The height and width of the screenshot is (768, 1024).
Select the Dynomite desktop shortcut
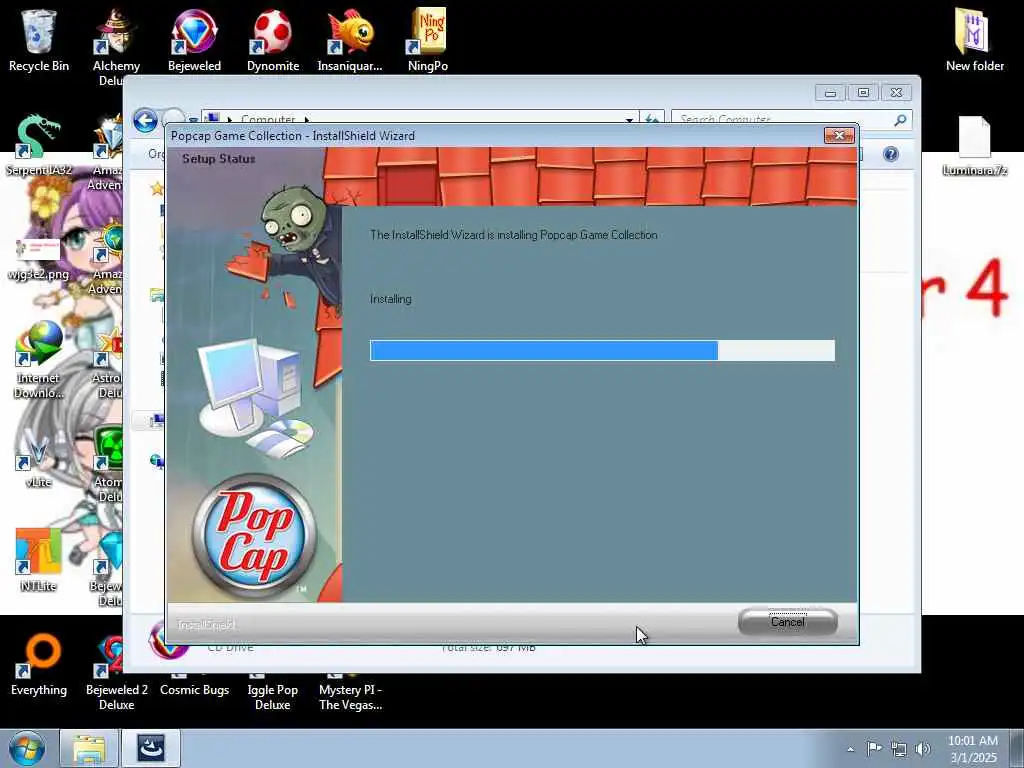click(x=273, y=40)
